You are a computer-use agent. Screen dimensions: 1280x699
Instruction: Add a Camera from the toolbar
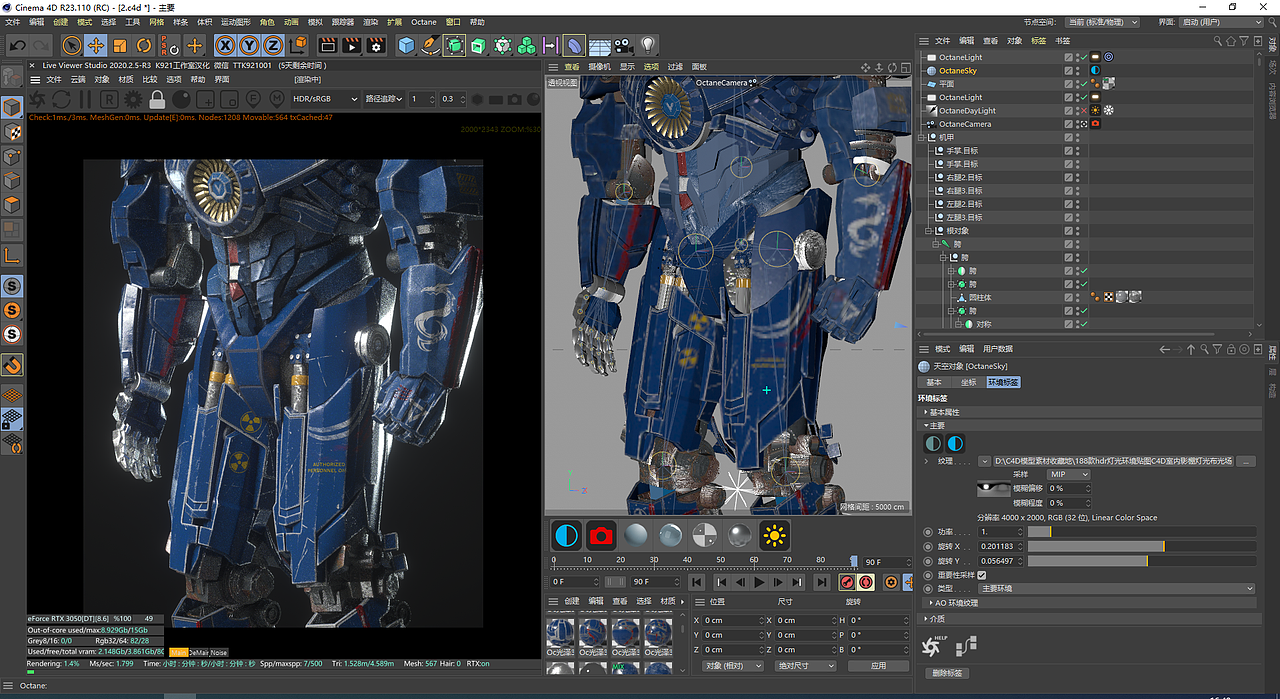[624, 45]
